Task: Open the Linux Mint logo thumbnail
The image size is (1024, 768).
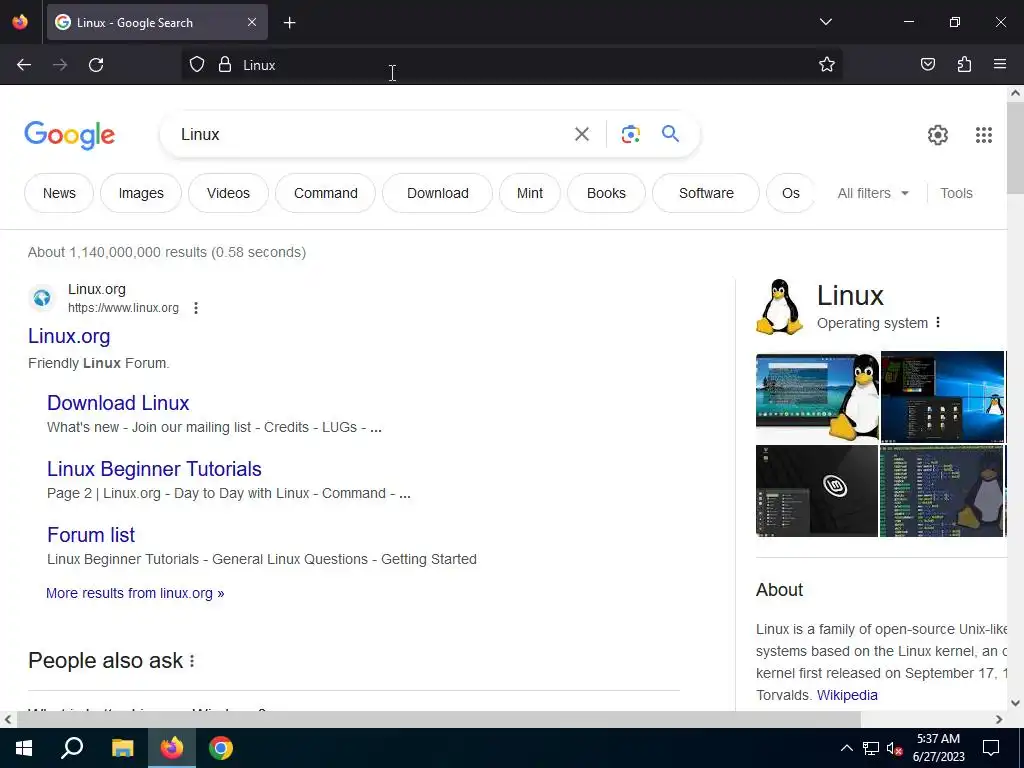Action: [817, 491]
